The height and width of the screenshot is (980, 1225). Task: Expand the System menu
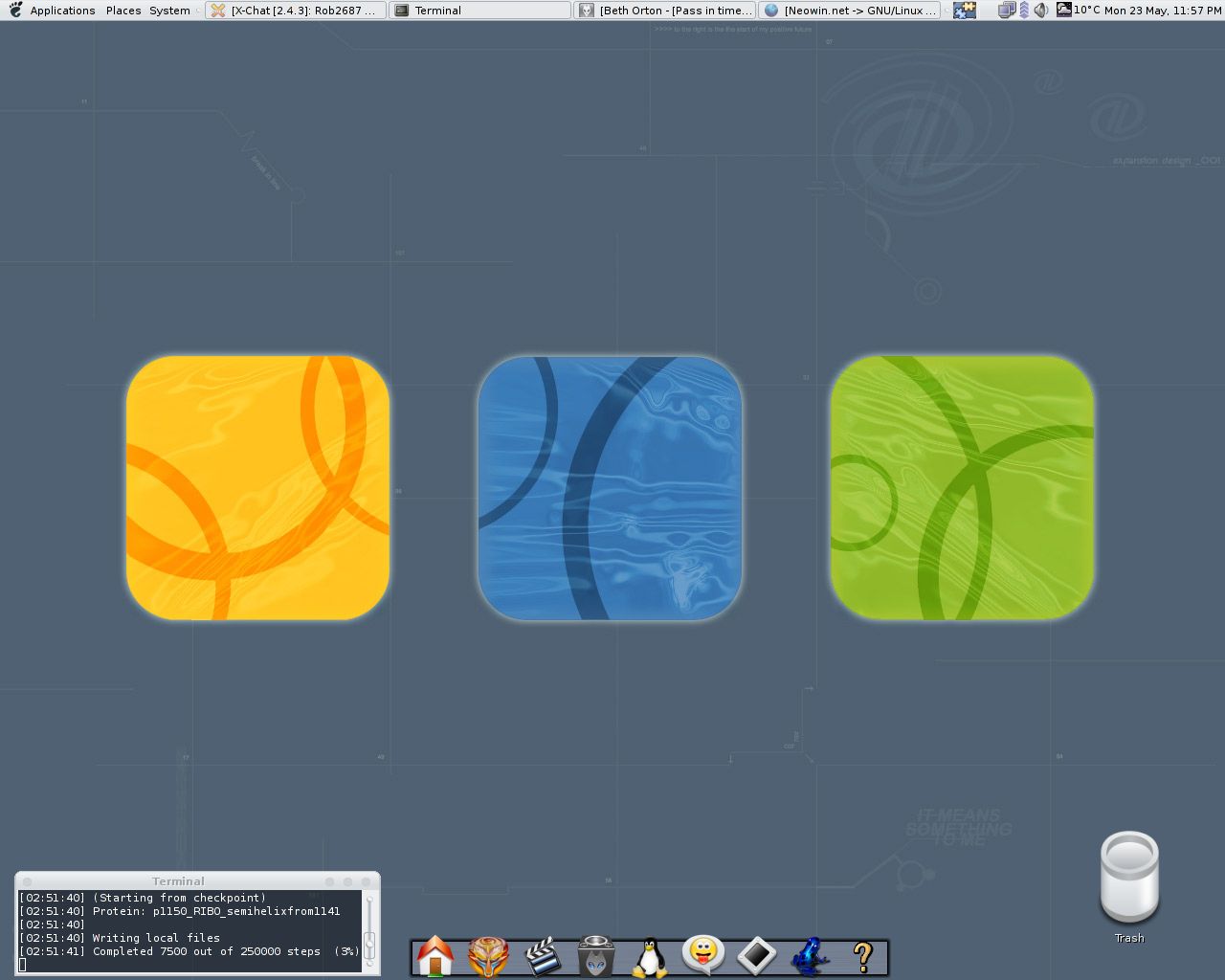(x=169, y=11)
